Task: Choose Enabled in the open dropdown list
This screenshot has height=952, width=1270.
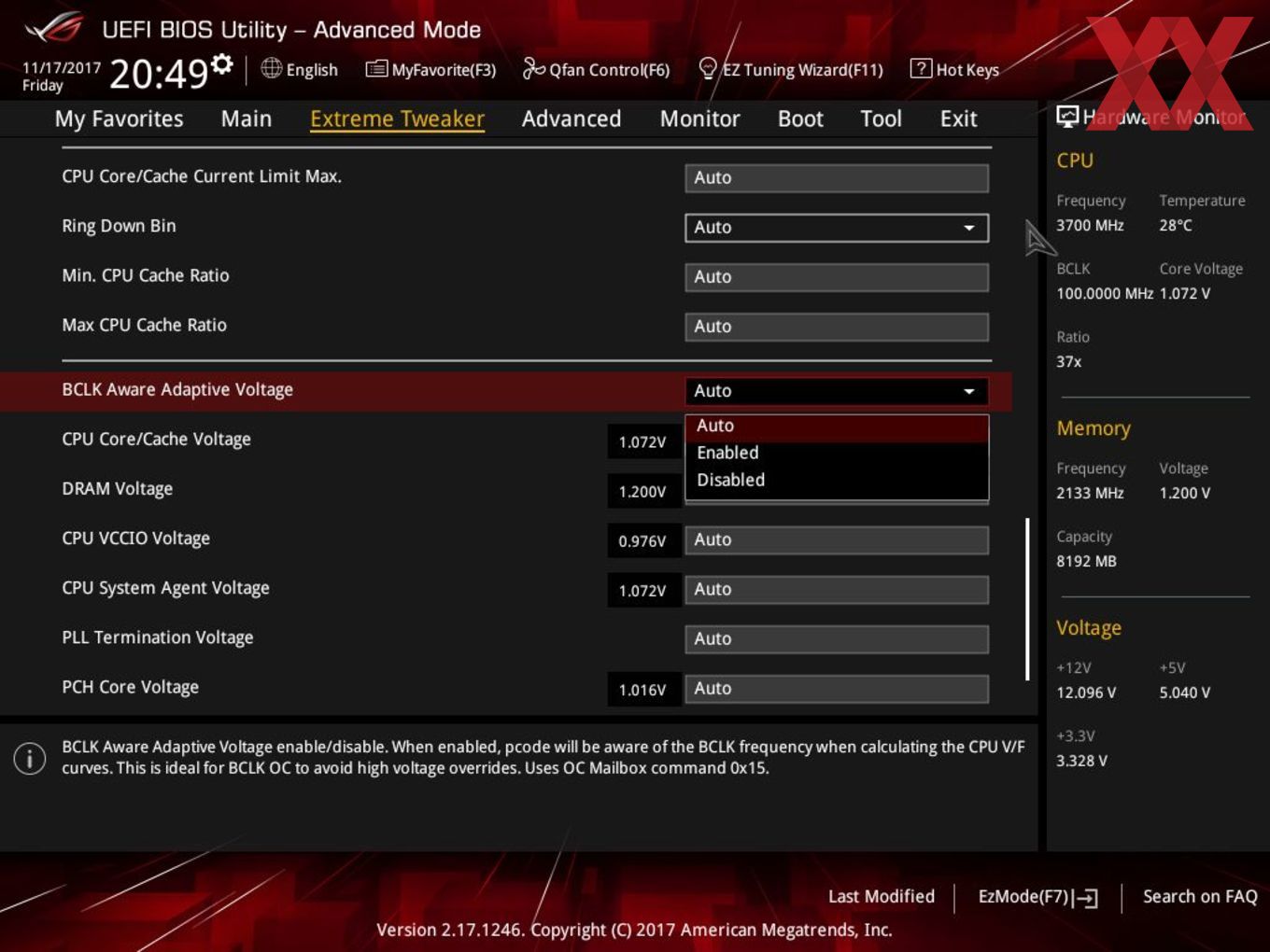Action: pos(837,453)
